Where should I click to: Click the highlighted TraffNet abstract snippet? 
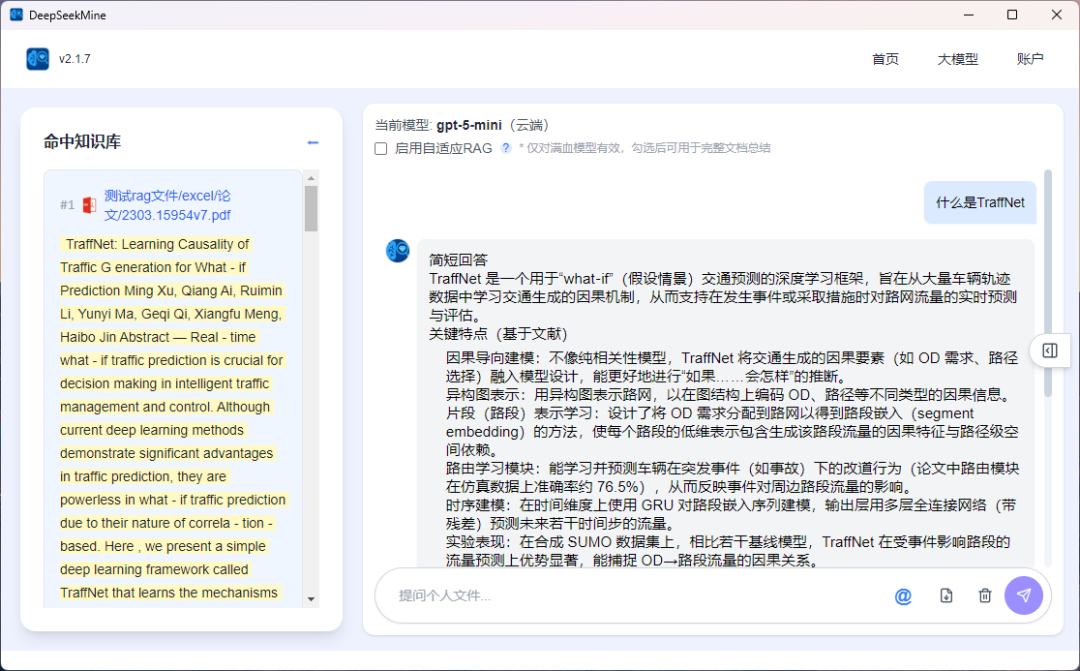(172, 418)
